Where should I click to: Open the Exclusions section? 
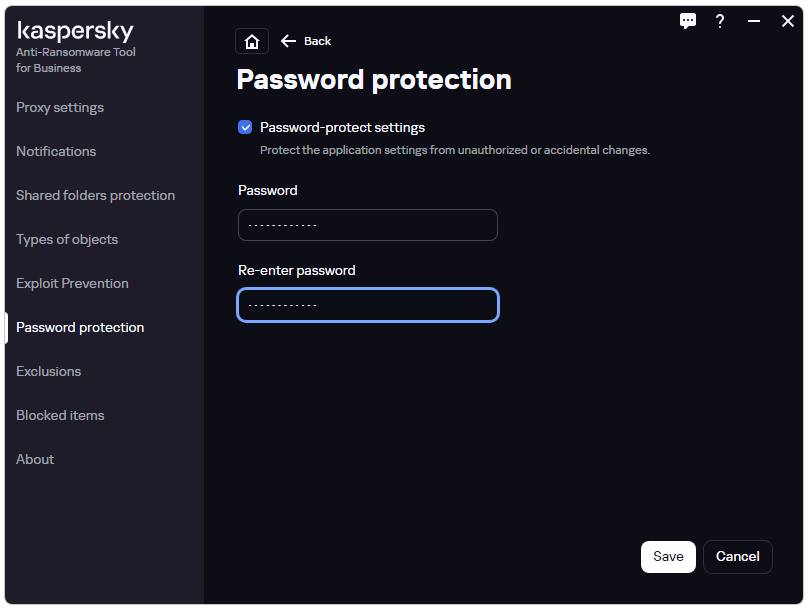[x=48, y=371]
